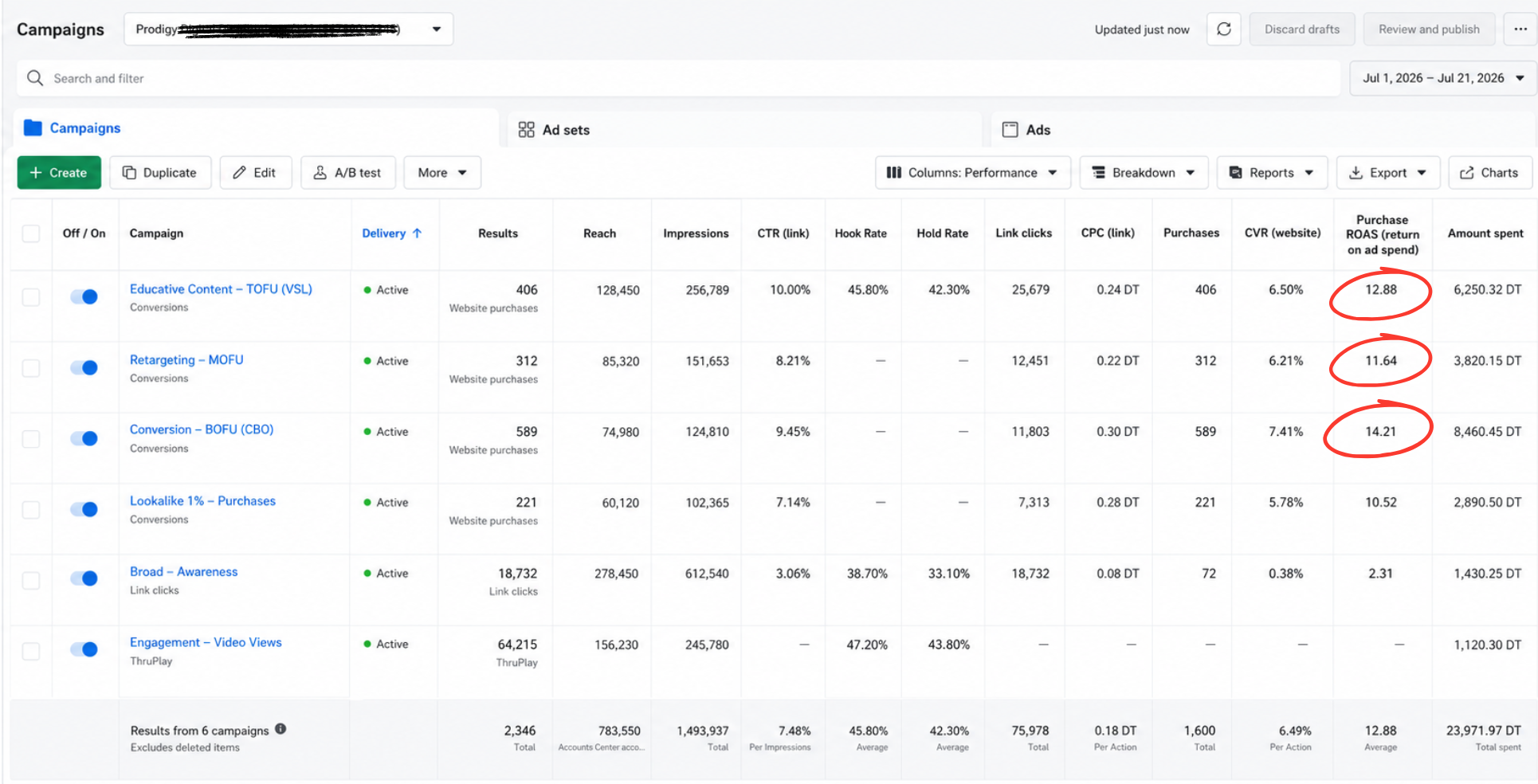Expand the Breakdown dropdown
Viewport: 1538px width, 784px height.
[x=1144, y=173]
